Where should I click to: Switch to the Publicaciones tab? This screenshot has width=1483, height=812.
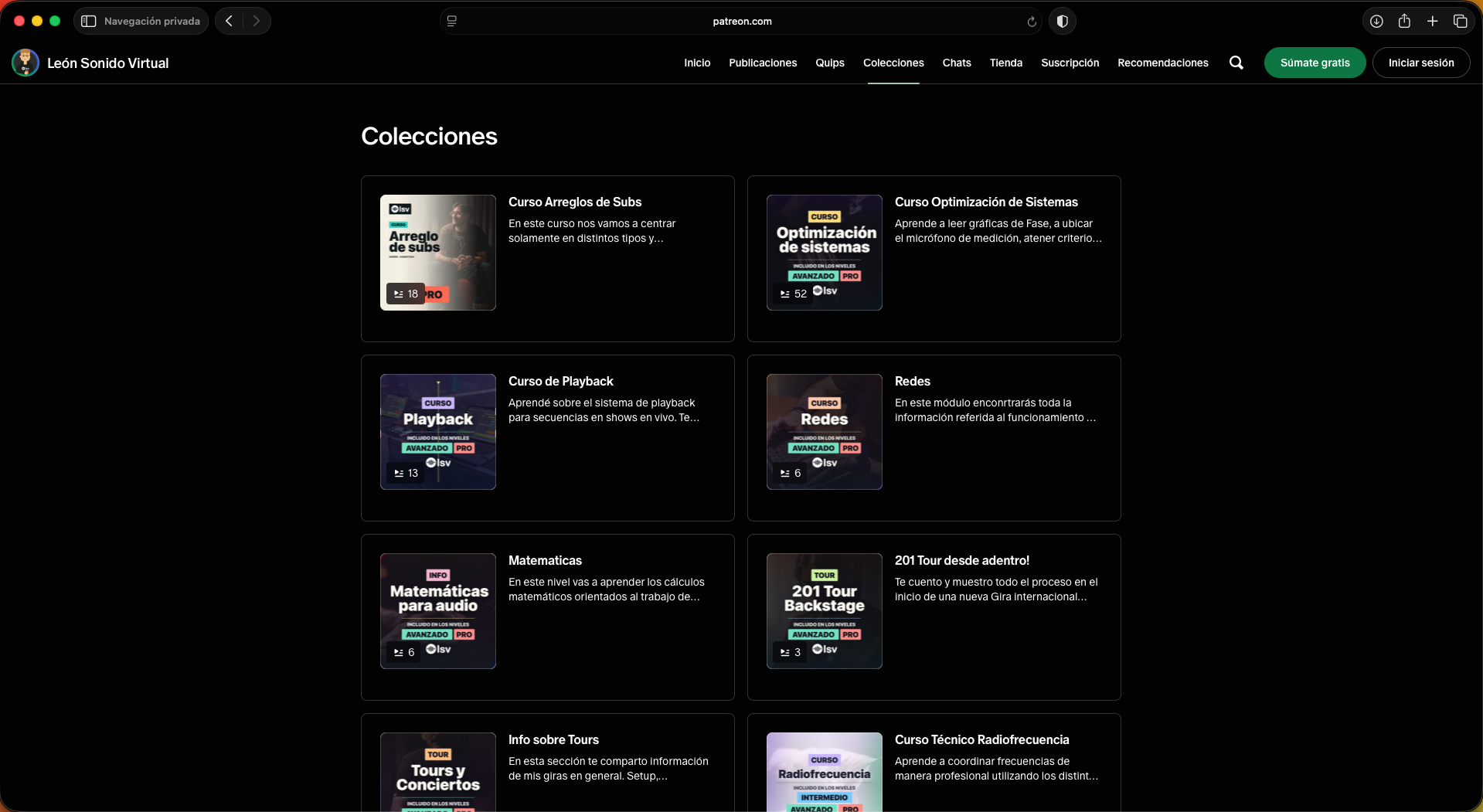763,63
